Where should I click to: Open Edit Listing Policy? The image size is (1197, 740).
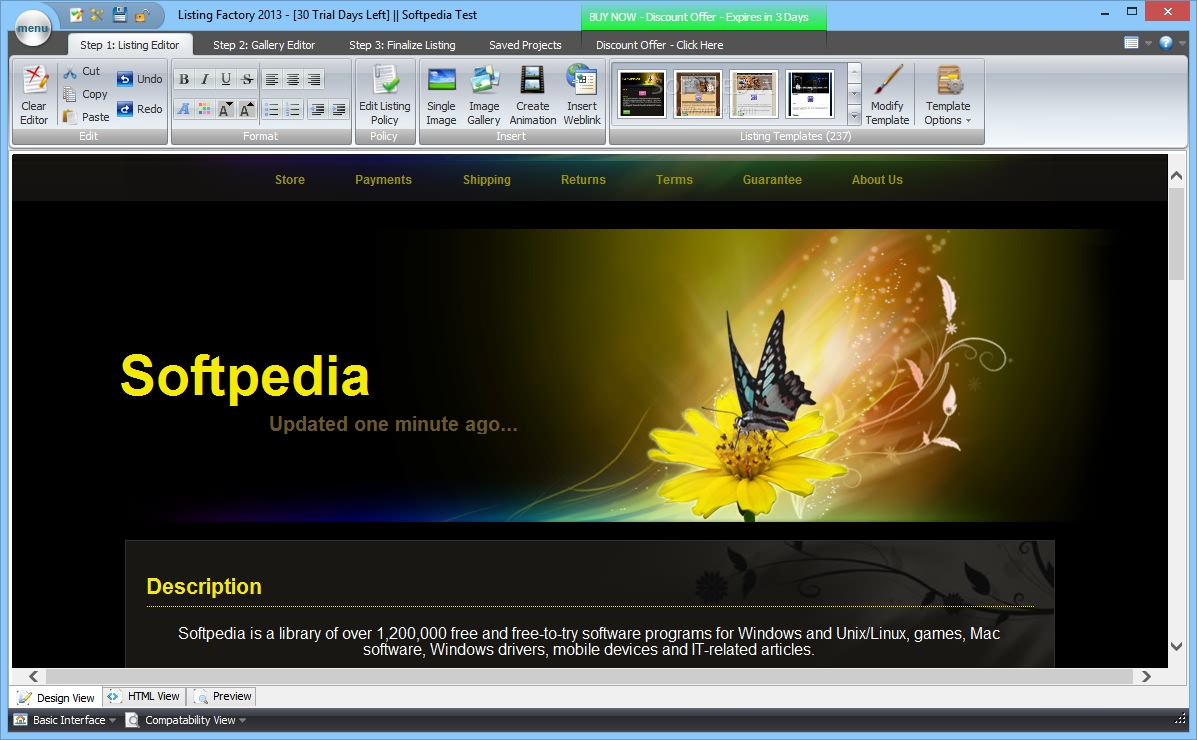[385, 96]
